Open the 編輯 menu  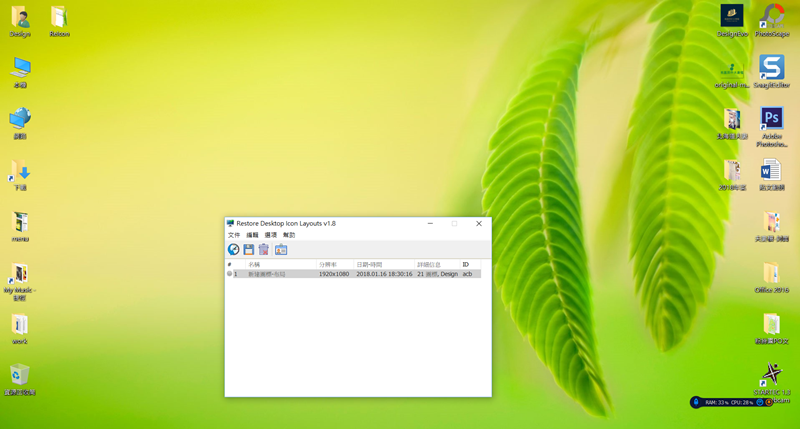coord(252,235)
